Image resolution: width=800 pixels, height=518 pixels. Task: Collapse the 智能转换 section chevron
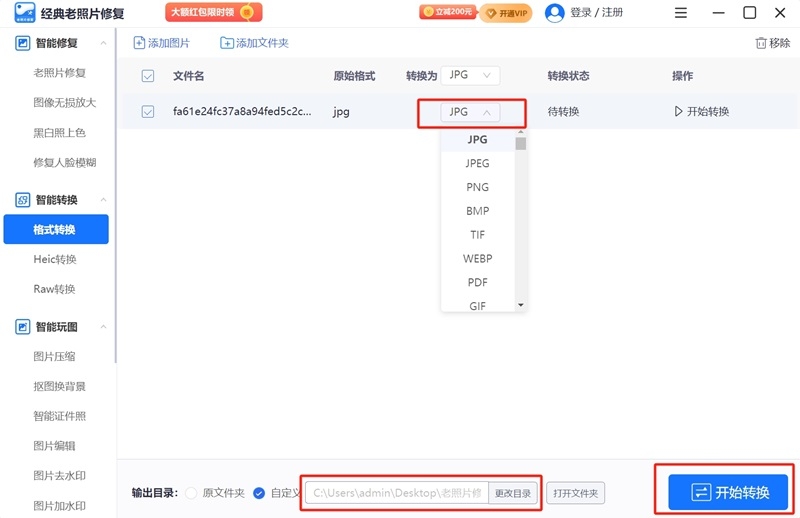point(104,200)
